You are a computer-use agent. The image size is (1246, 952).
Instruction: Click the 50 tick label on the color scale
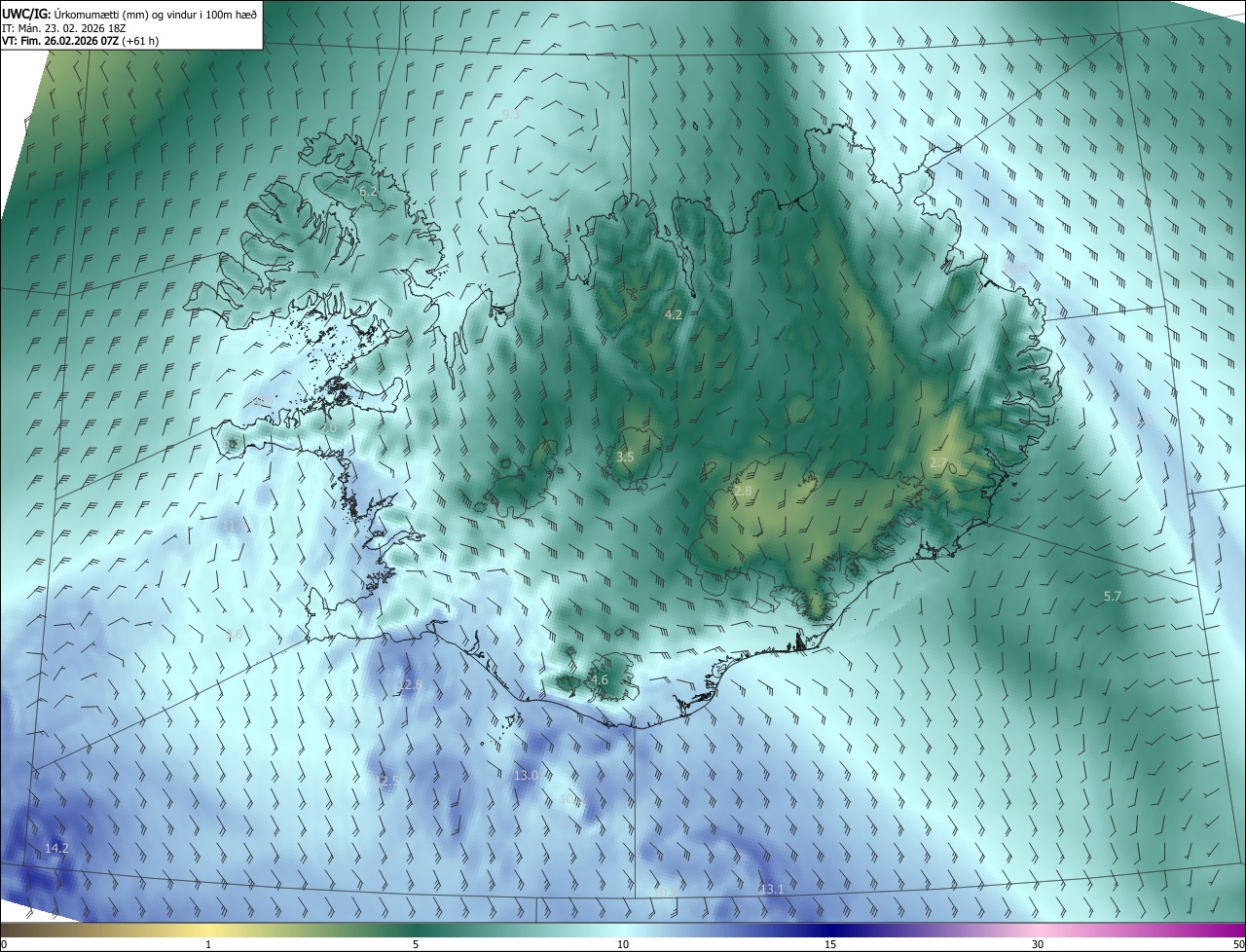[x=1238, y=944]
